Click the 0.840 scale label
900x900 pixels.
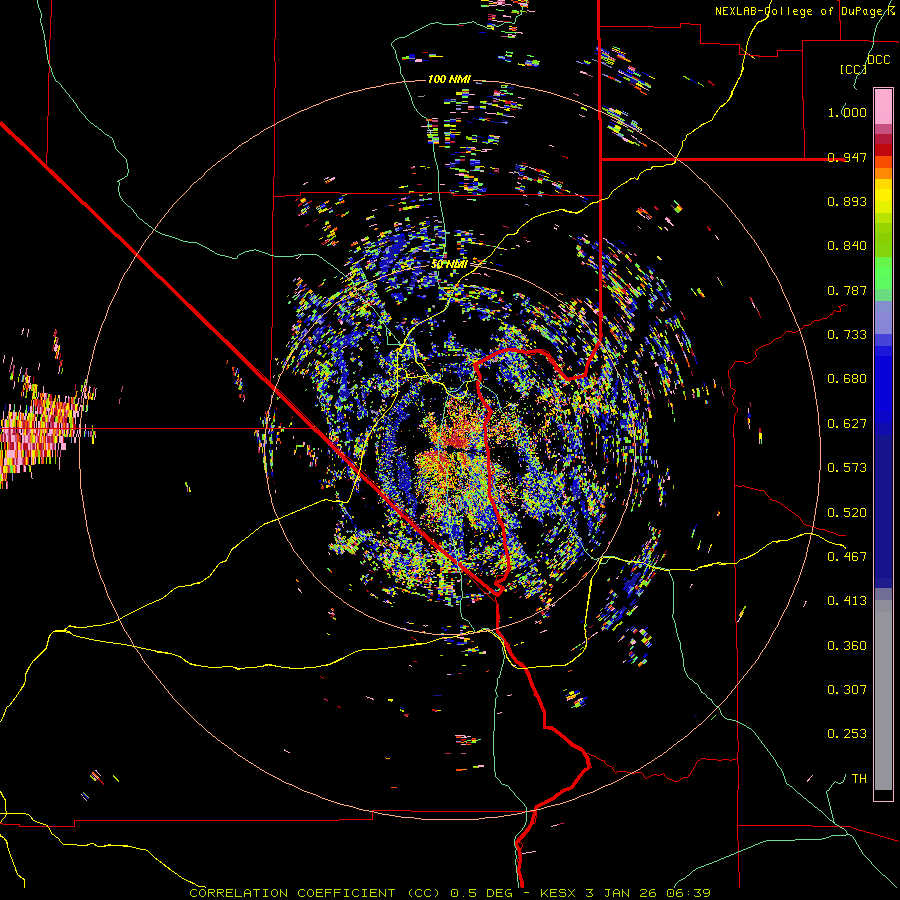tap(847, 246)
